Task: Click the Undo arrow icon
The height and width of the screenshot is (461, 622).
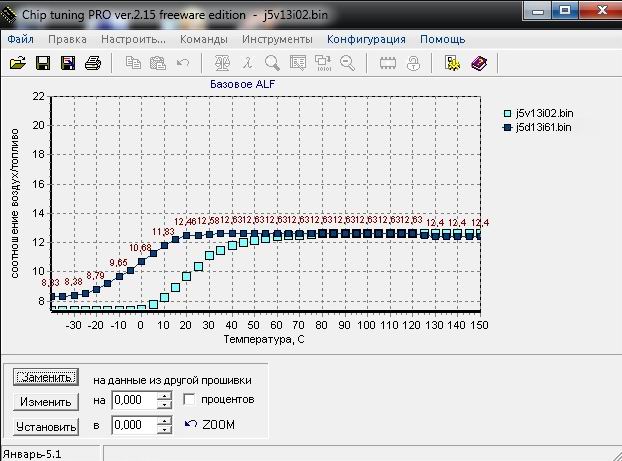Action: coord(183,63)
